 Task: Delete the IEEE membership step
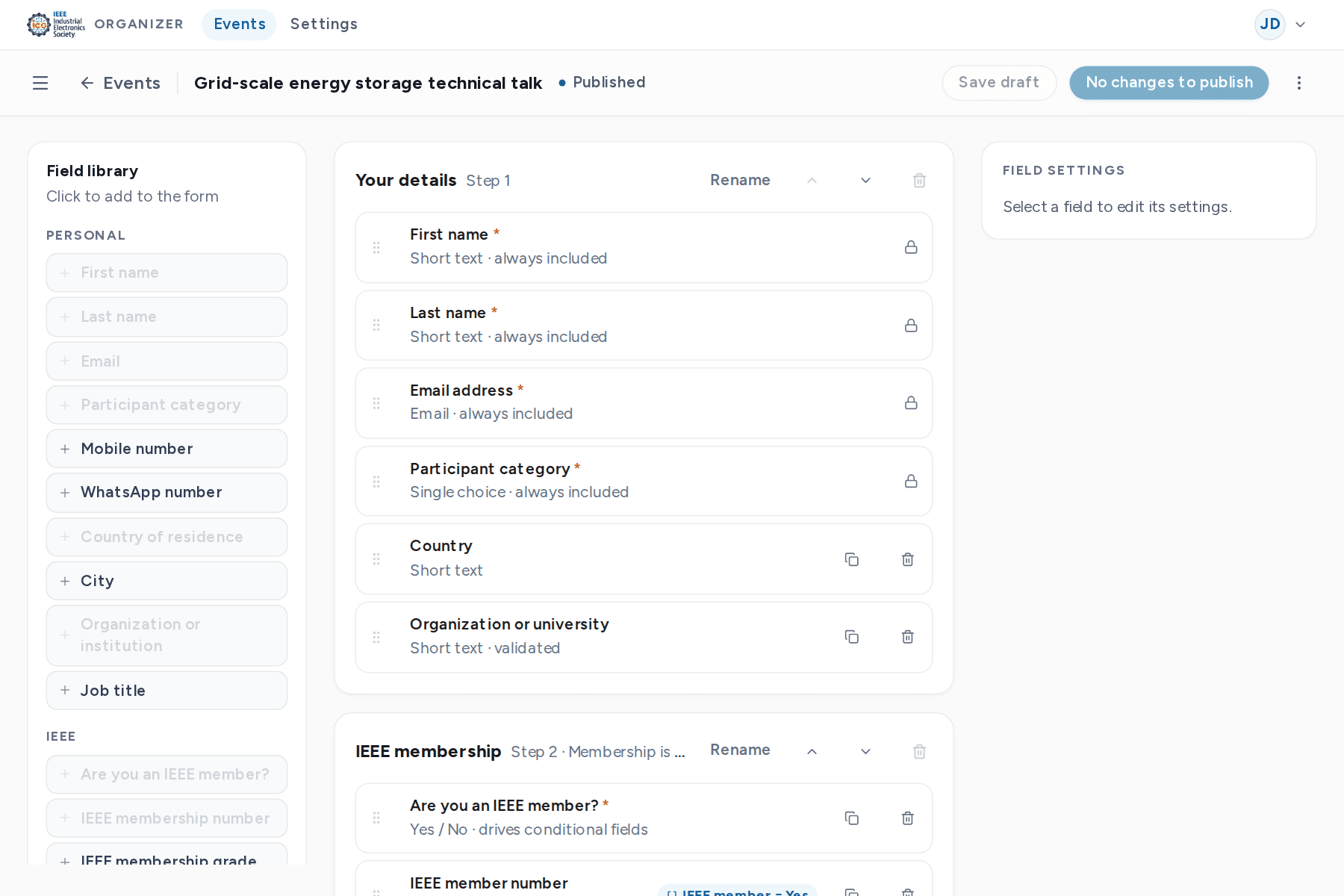point(920,752)
